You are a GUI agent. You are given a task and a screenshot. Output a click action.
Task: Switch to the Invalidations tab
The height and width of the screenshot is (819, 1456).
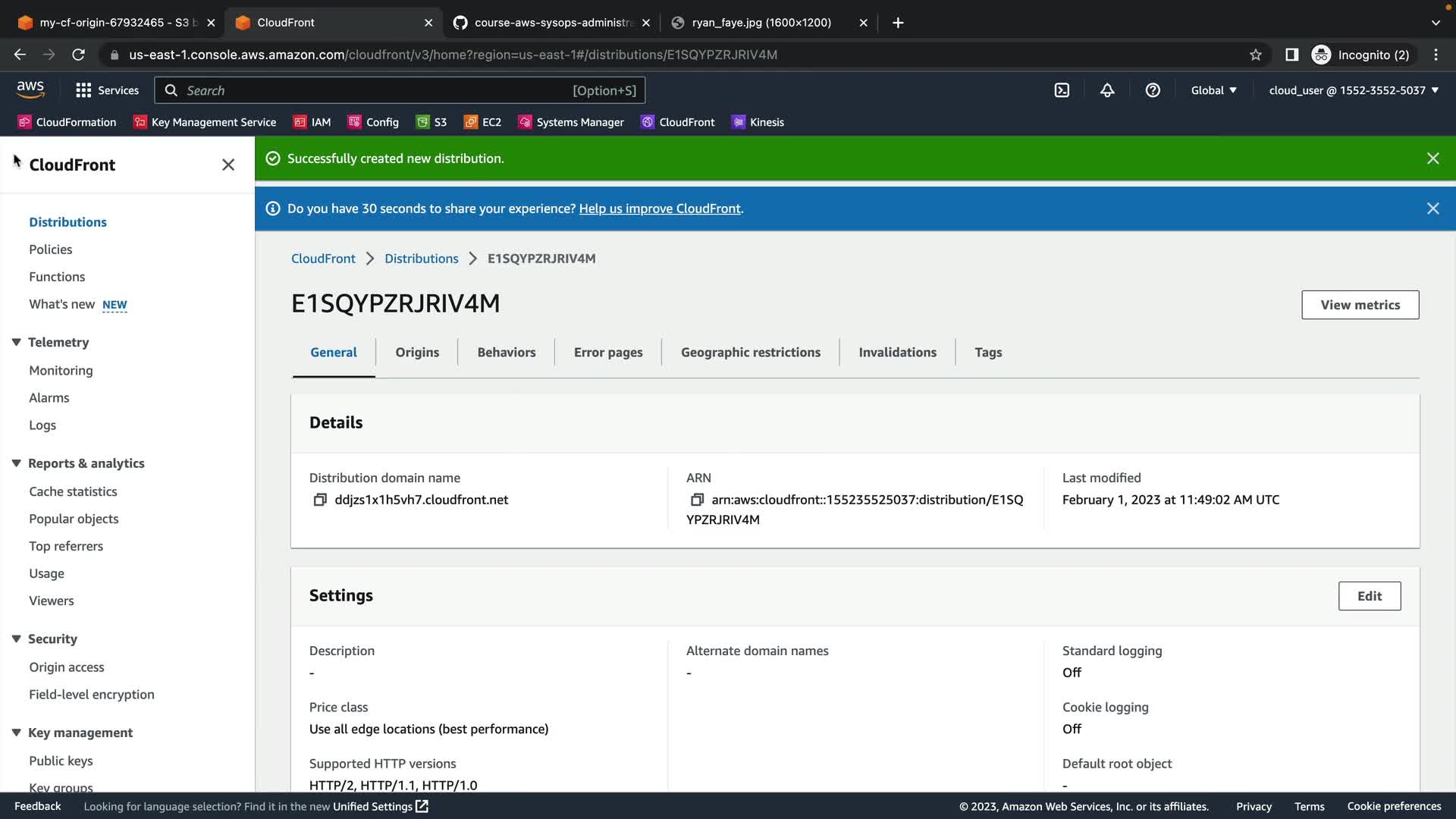click(x=897, y=353)
